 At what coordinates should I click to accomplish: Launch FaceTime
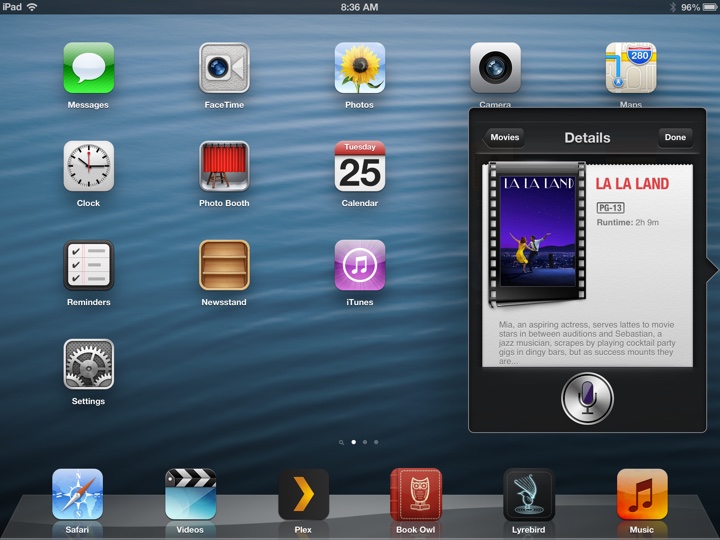pos(224,68)
